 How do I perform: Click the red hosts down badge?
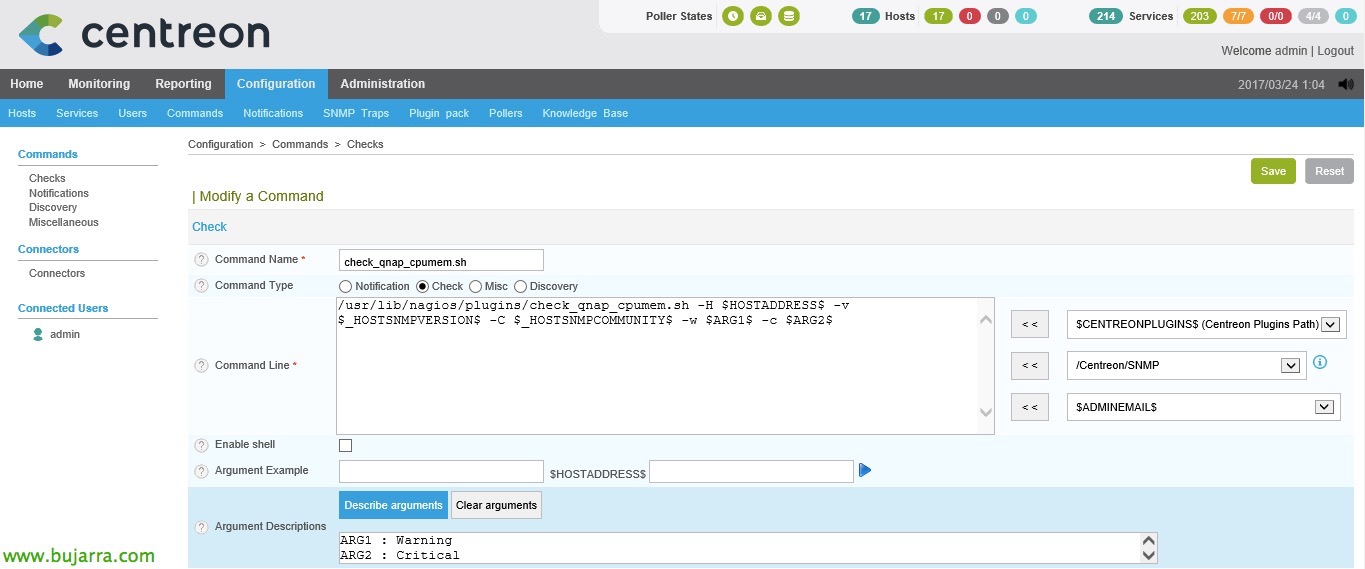tap(969, 16)
